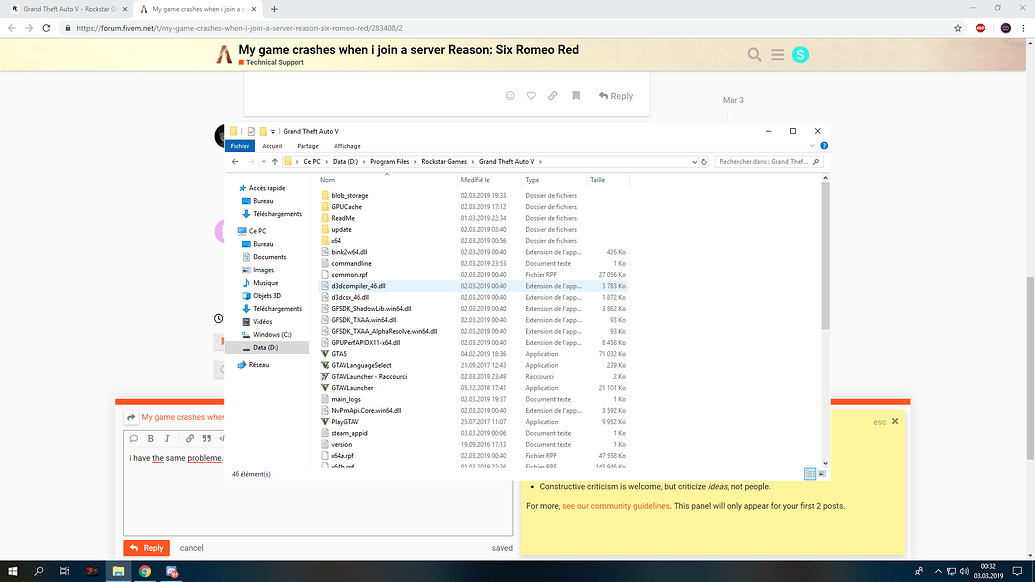
Task: Click the reply-to arrow icon in composer
Action: (131, 417)
